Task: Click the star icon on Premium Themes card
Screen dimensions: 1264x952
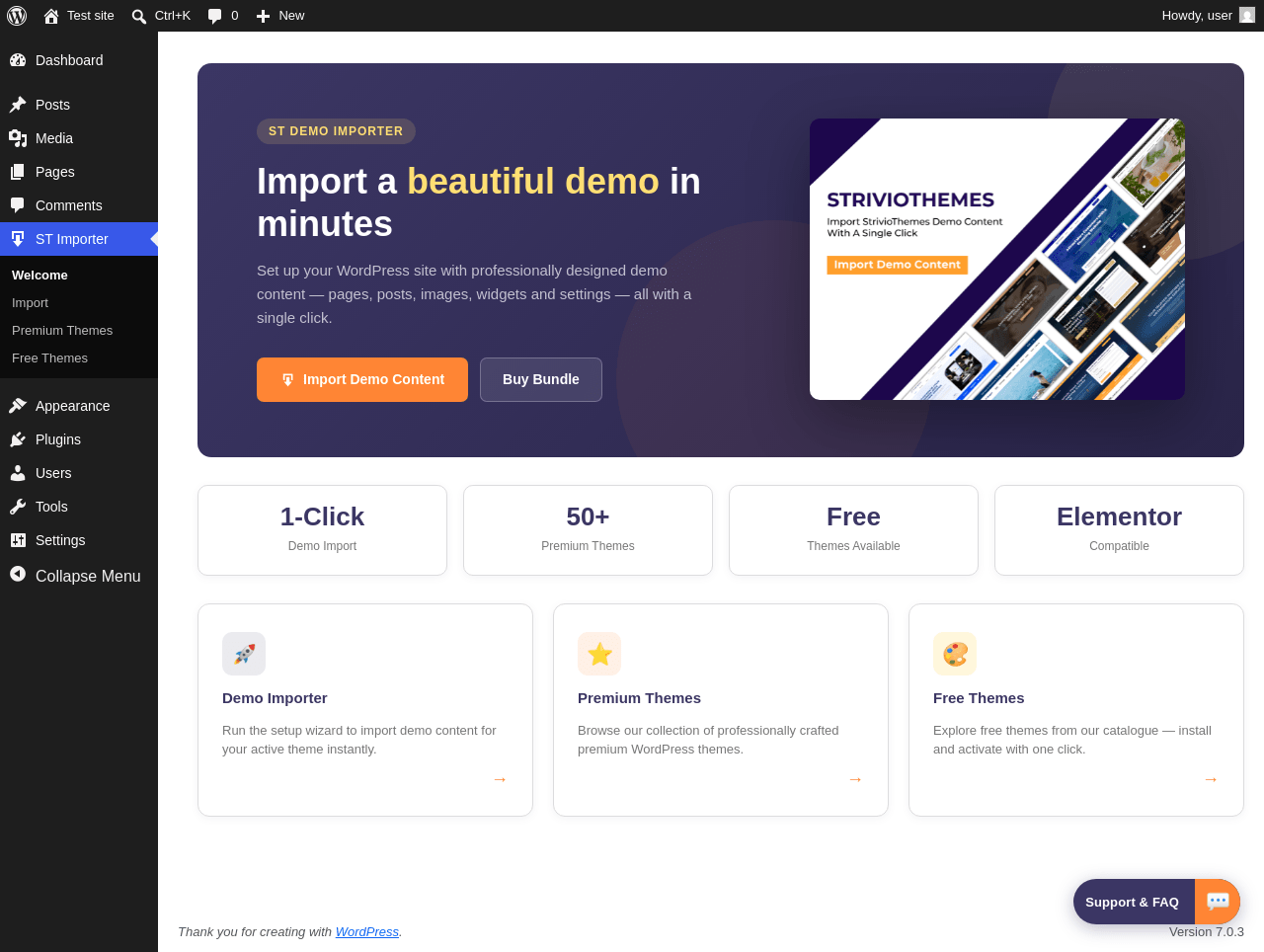Action: [599, 654]
